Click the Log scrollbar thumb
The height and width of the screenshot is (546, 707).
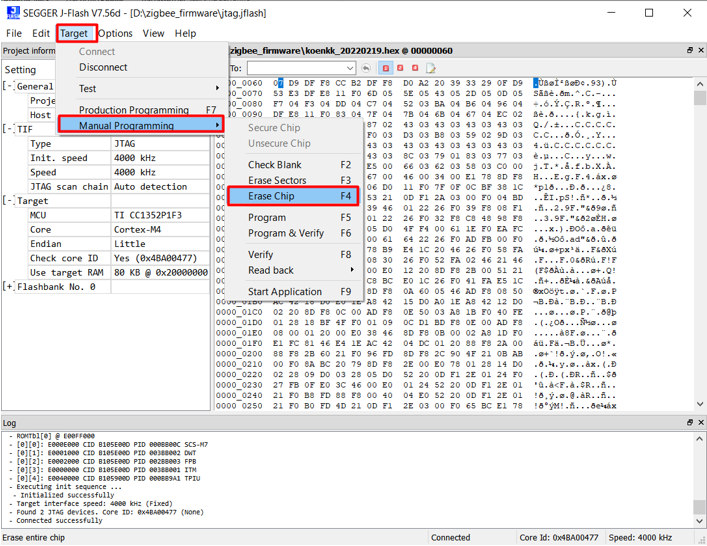[x=699, y=506]
